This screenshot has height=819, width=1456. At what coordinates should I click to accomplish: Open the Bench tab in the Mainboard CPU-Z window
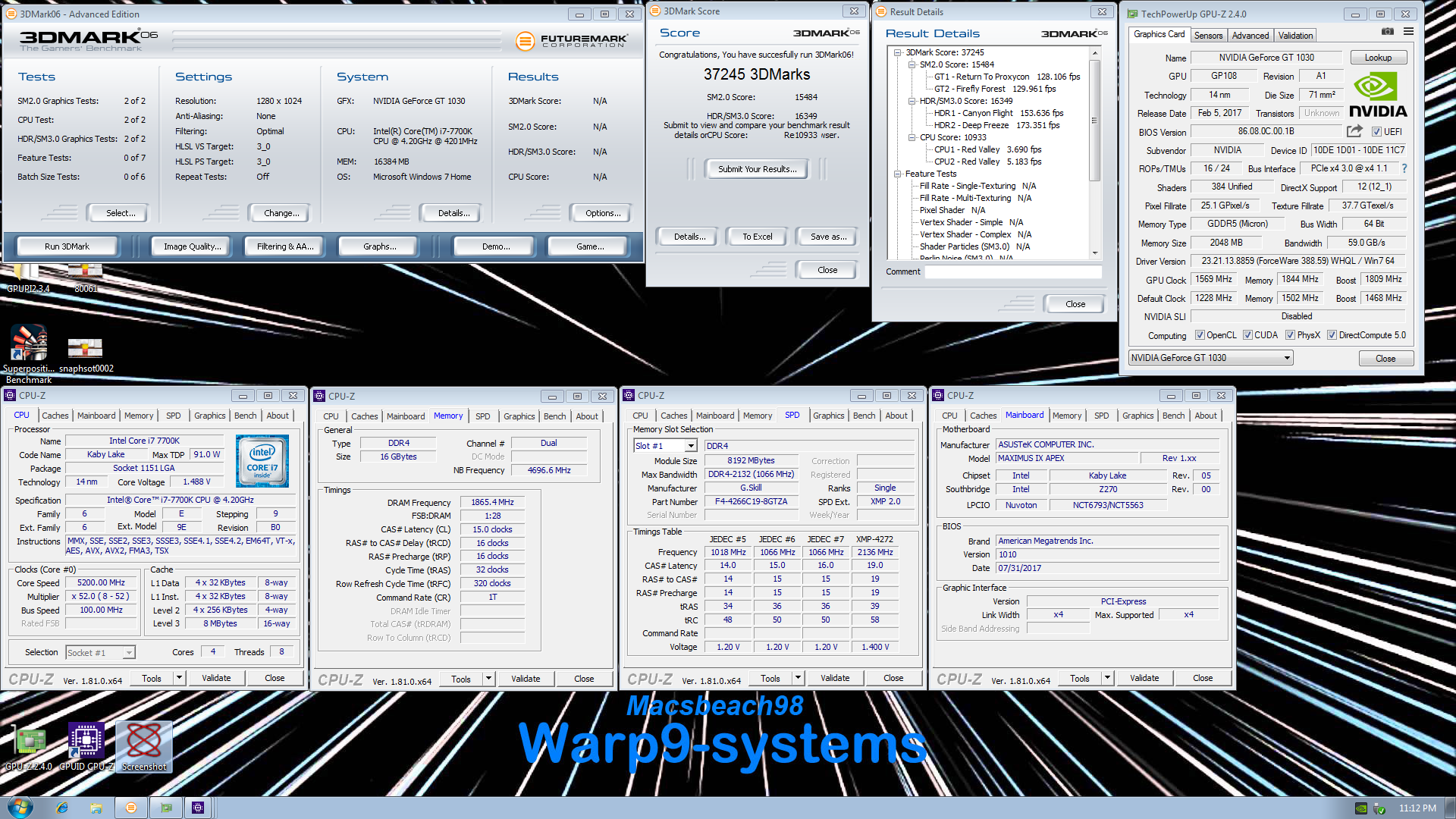coord(1173,416)
